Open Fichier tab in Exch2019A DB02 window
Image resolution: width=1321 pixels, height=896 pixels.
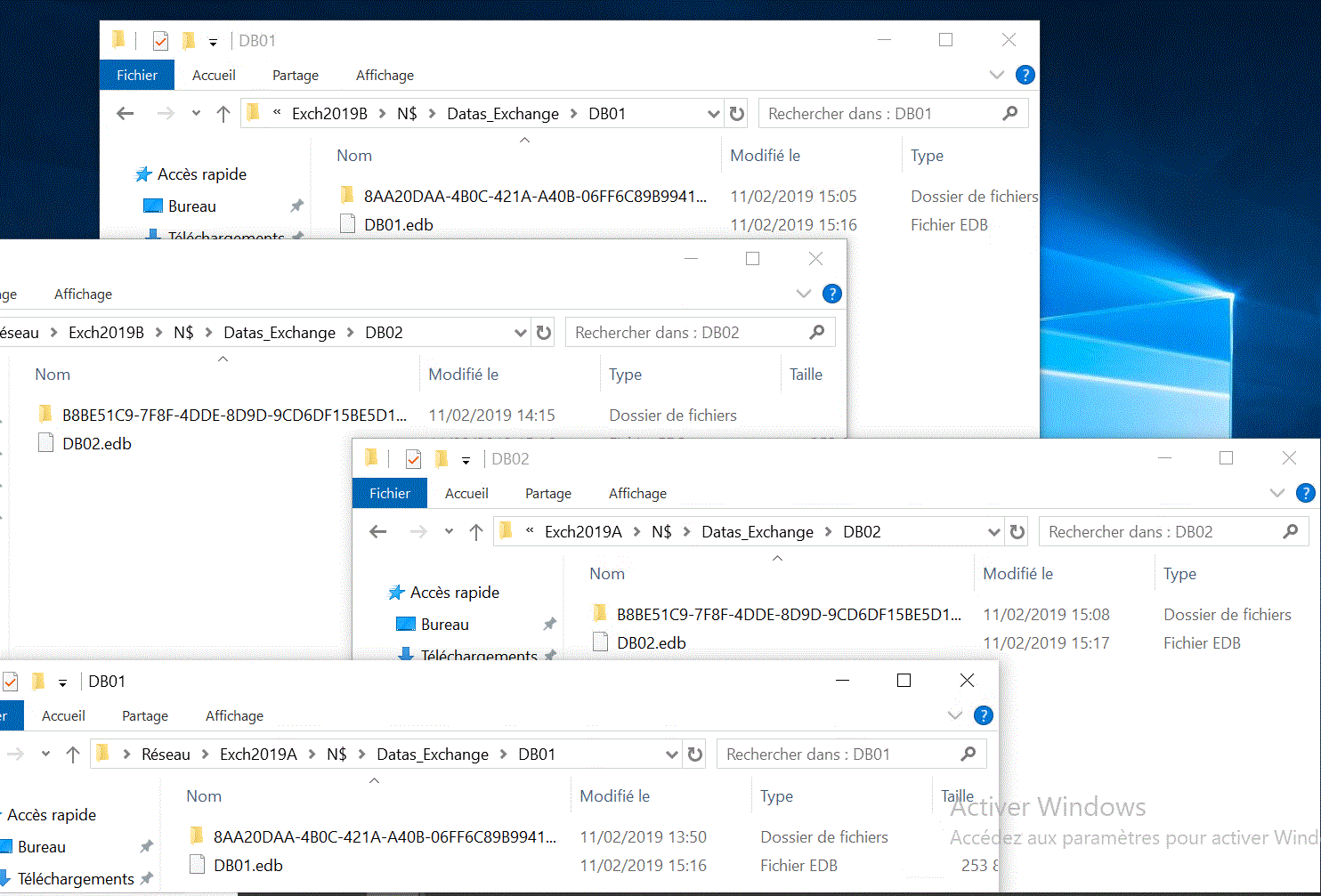(390, 494)
